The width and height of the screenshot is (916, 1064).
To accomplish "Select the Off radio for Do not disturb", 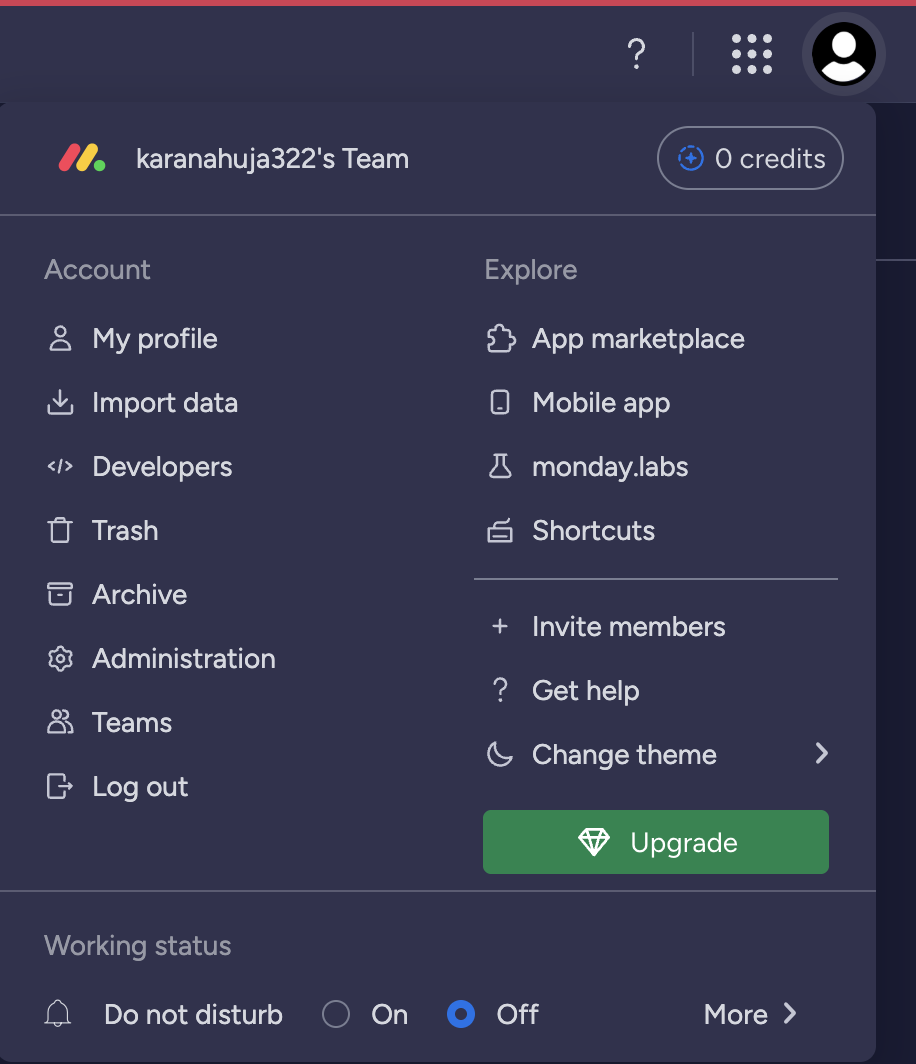I will coord(461,1014).
